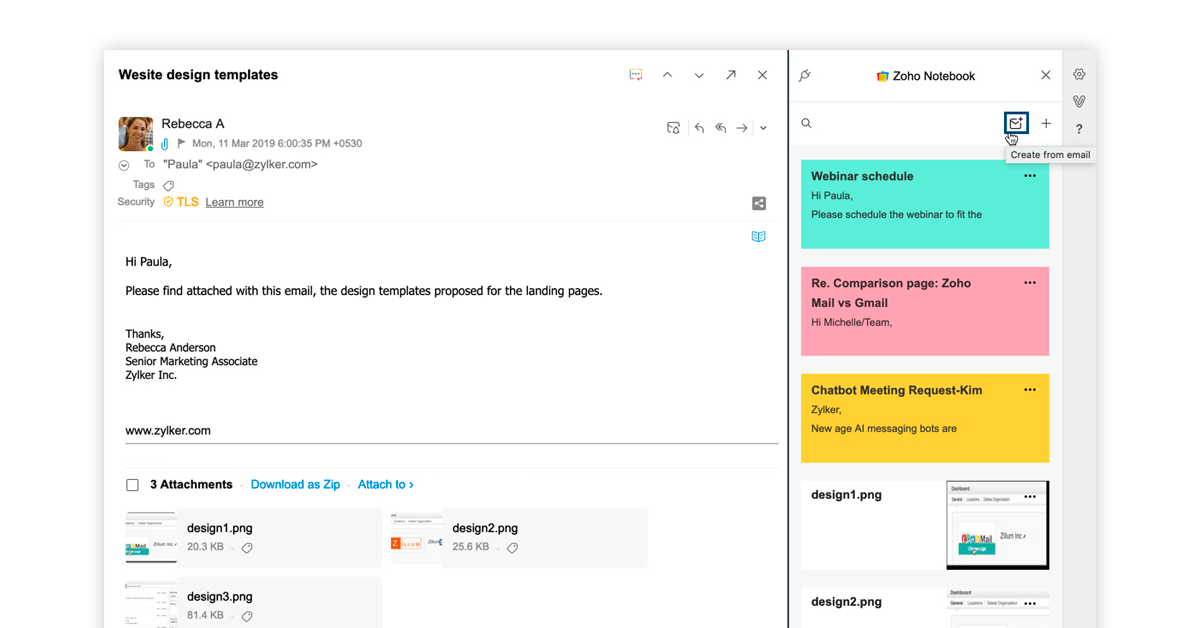
Task: Click the paperclip attachment icon under sender name
Action: click(165, 144)
